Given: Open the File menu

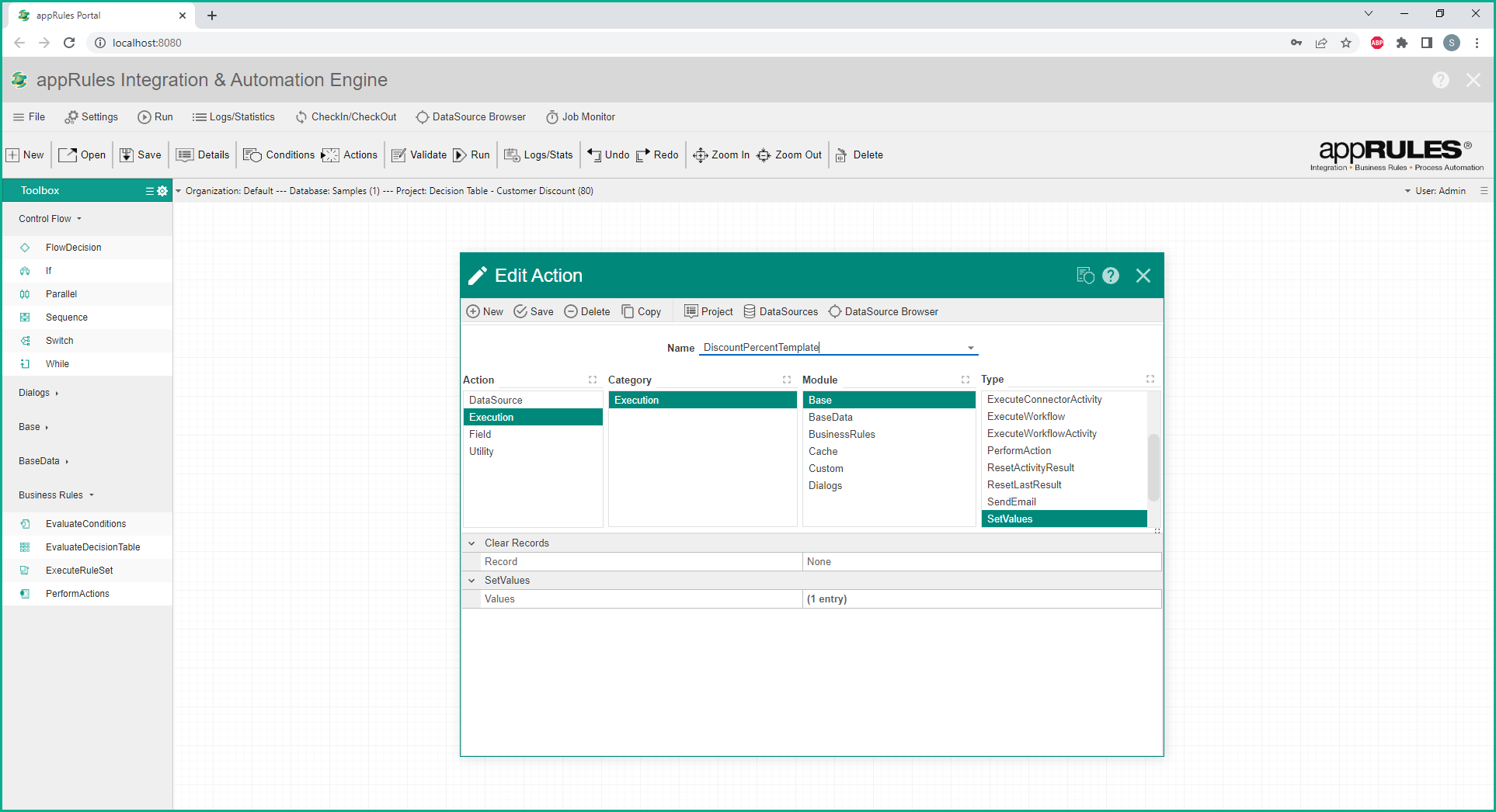Looking at the screenshot, I should point(30,117).
